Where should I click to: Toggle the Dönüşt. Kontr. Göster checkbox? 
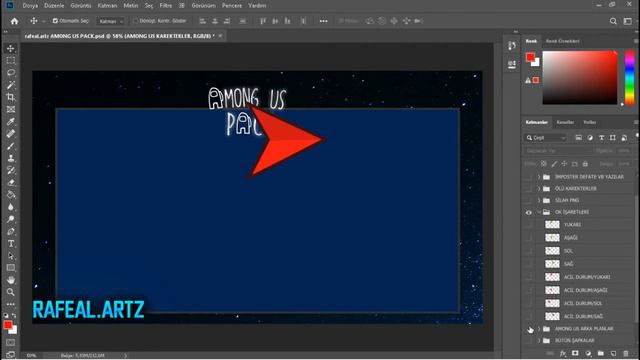(135, 21)
